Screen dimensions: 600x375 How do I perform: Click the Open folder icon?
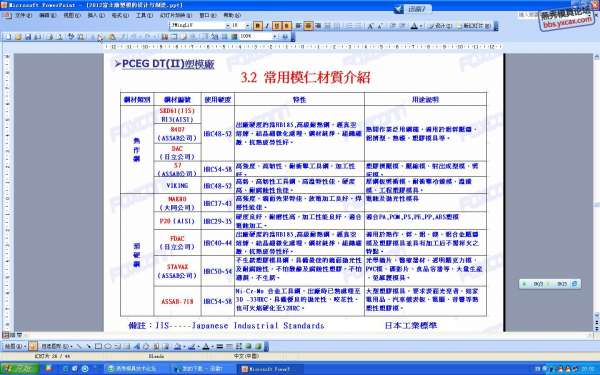pyautogui.click(x=18, y=37)
